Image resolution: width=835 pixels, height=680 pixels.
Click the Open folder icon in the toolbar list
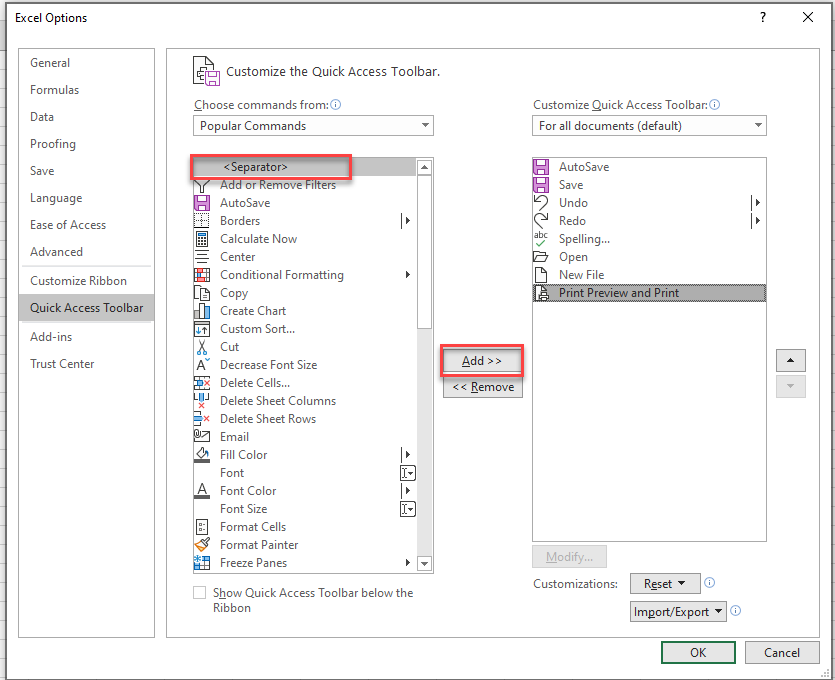click(541, 257)
